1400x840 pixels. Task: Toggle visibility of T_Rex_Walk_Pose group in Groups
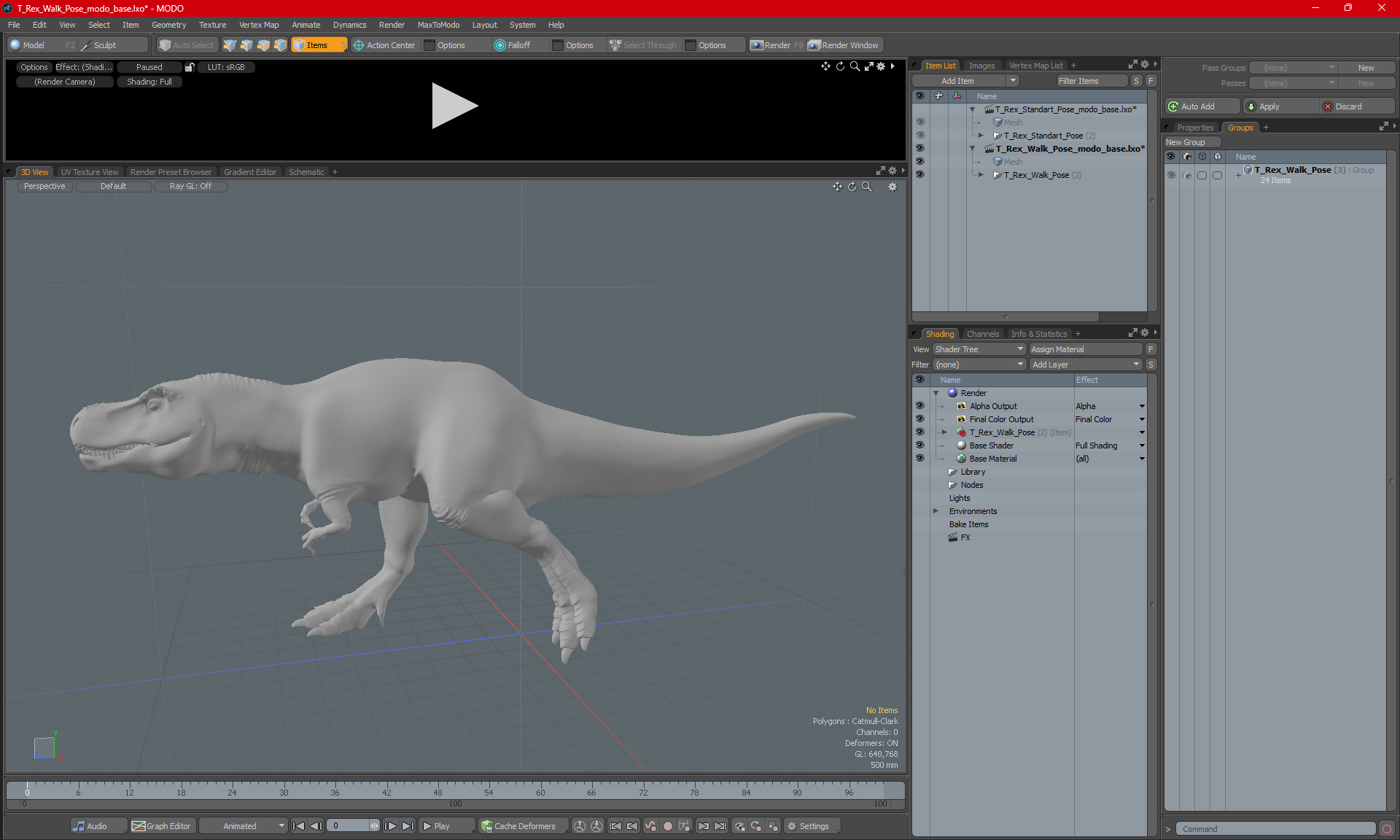[x=1171, y=175]
